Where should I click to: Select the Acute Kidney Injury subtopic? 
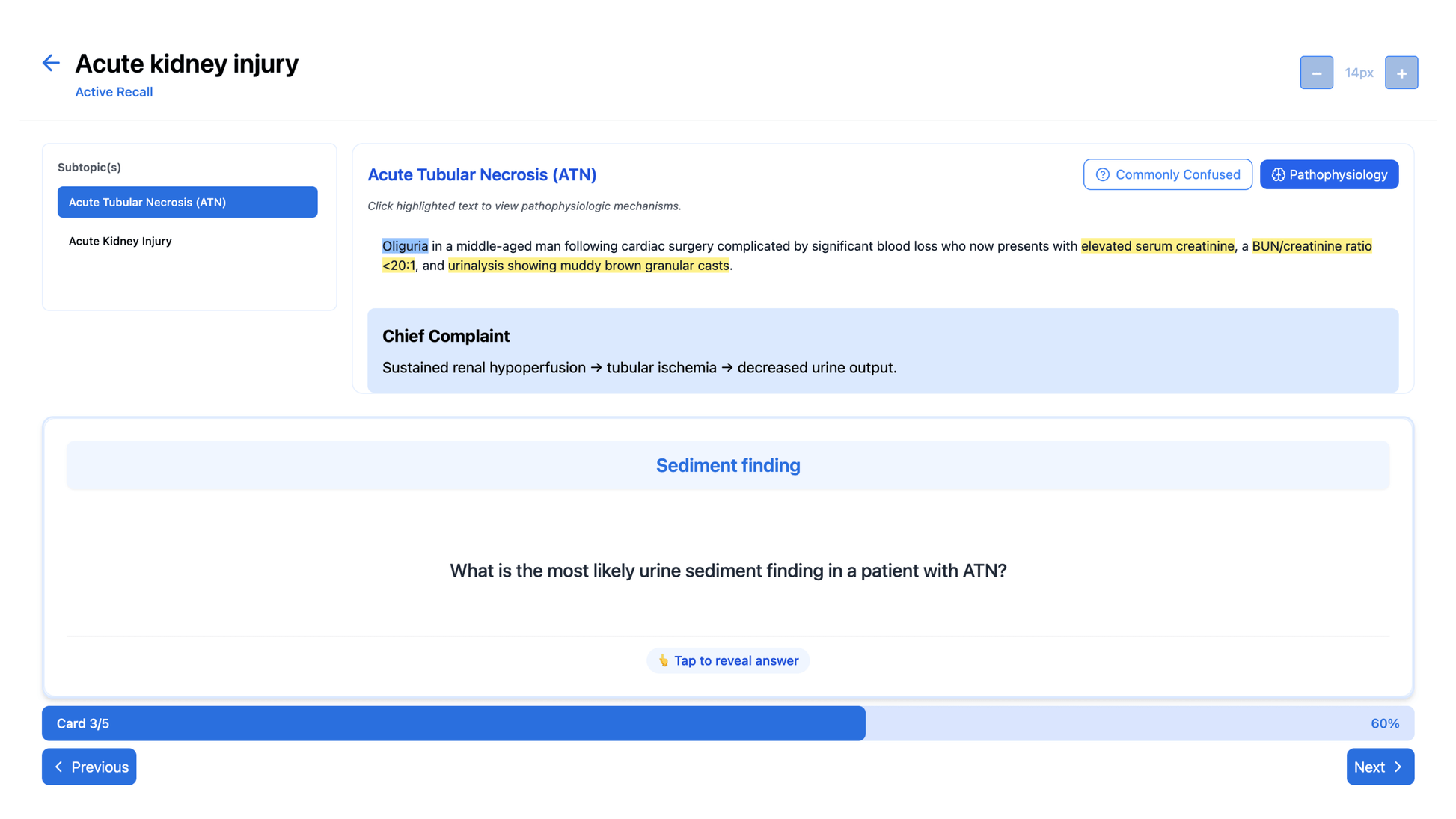pos(120,241)
